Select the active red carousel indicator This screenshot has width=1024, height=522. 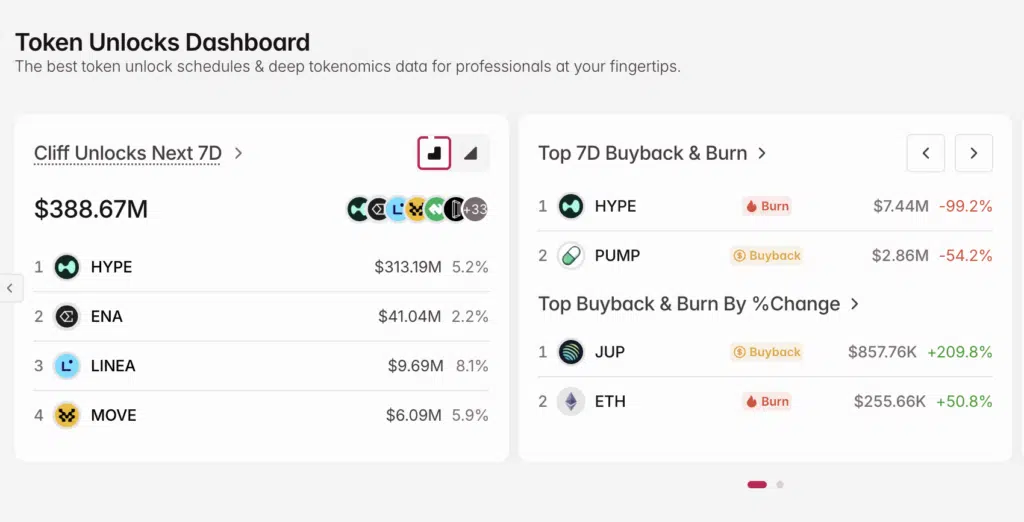click(x=757, y=485)
